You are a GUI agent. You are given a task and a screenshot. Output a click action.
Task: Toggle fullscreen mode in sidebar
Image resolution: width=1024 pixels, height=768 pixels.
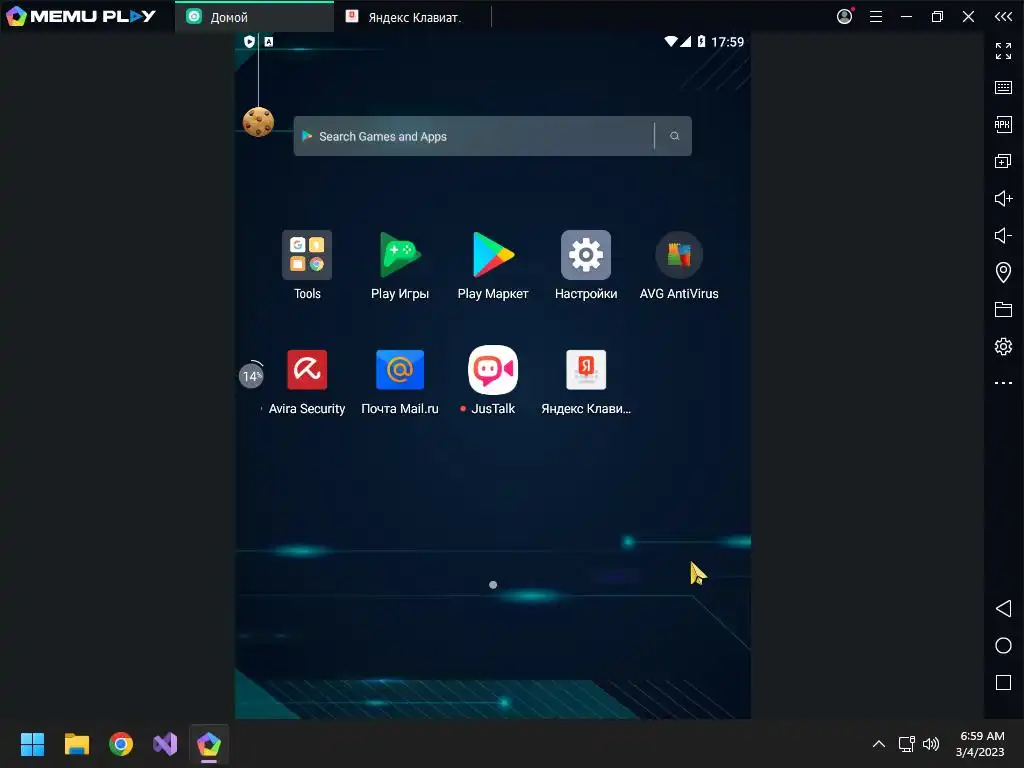[x=1003, y=51]
